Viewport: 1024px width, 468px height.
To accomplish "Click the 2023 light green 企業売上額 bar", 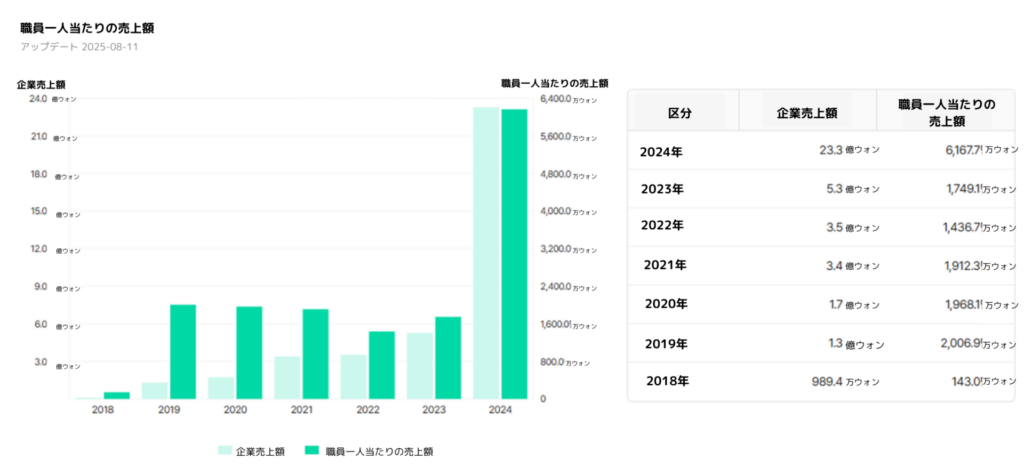I will coord(420,365).
